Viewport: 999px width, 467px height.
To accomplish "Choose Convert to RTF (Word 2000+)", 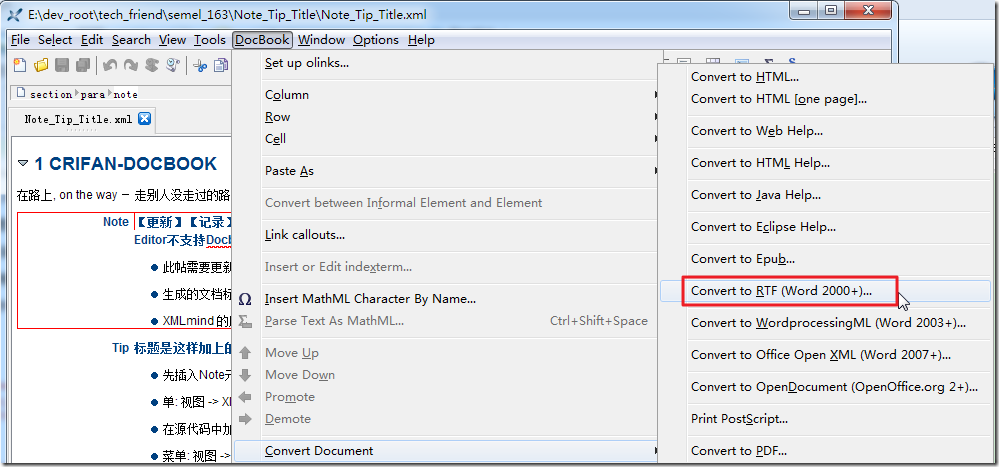I will click(781, 291).
